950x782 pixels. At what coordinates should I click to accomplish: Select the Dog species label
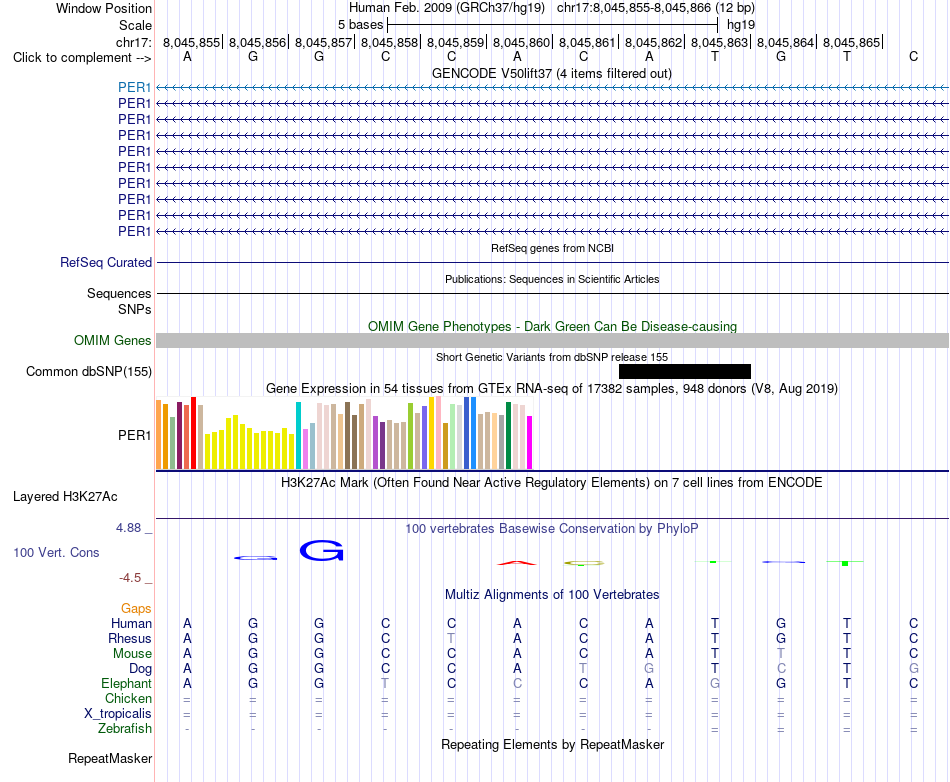point(140,669)
